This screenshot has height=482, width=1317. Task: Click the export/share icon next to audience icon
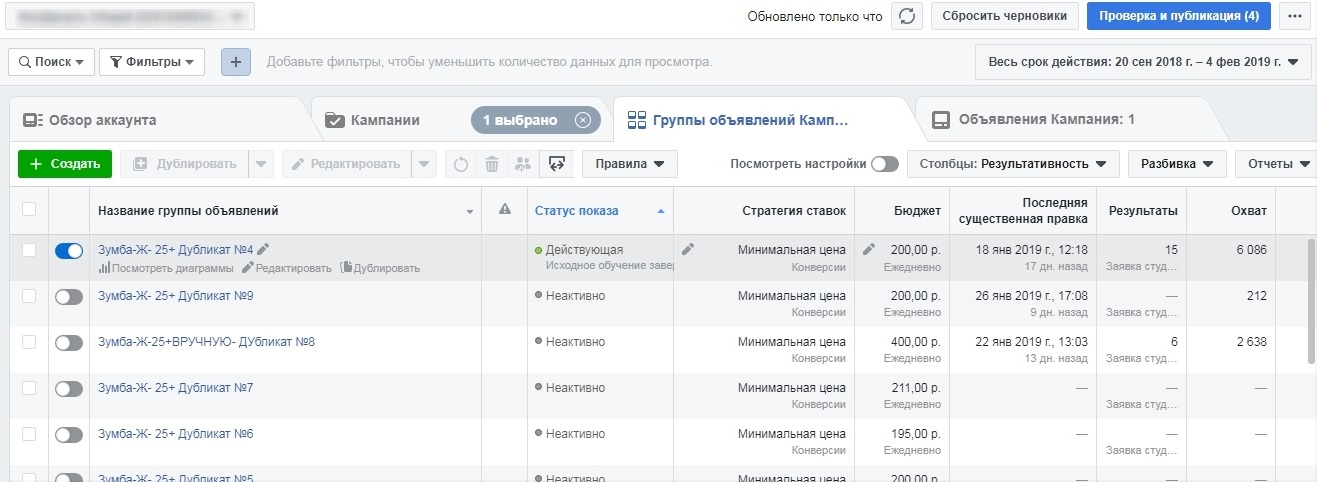pyautogui.click(x=557, y=164)
